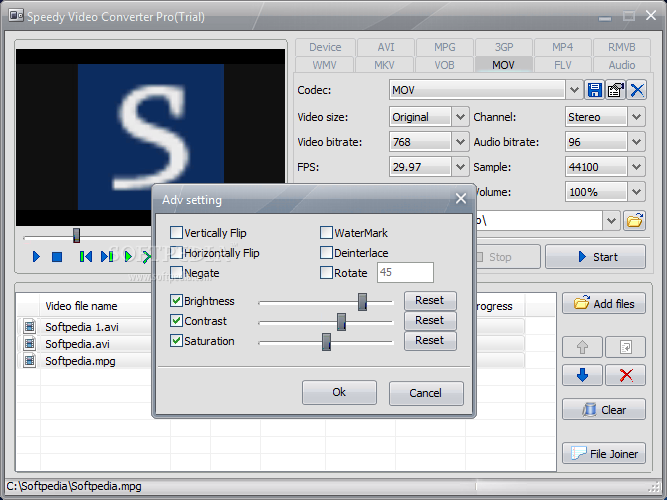
Task: Close the Adv setting dialog
Action: click(x=461, y=199)
